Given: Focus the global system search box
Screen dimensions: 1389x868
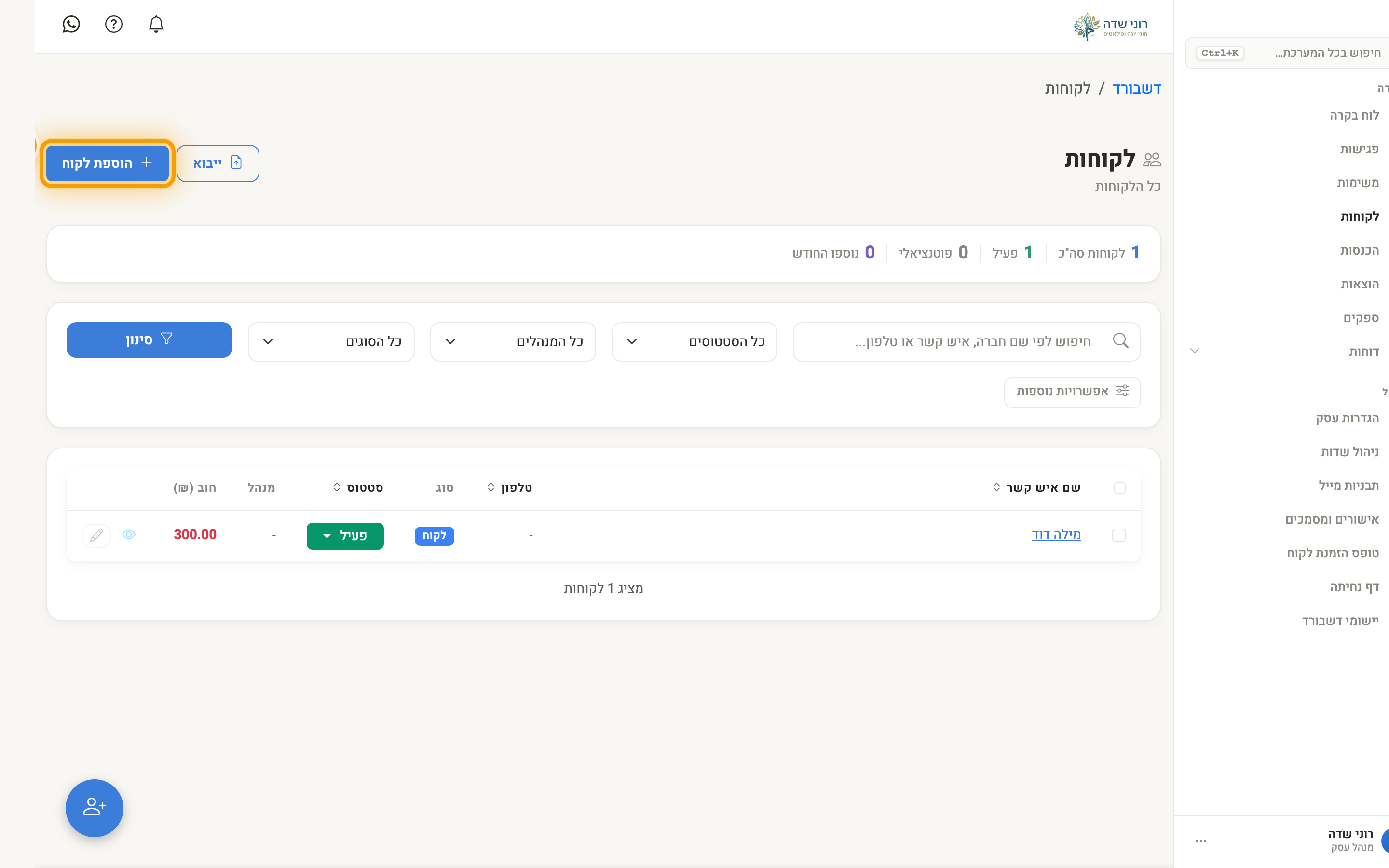Looking at the screenshot, I should coord(1287,53).
